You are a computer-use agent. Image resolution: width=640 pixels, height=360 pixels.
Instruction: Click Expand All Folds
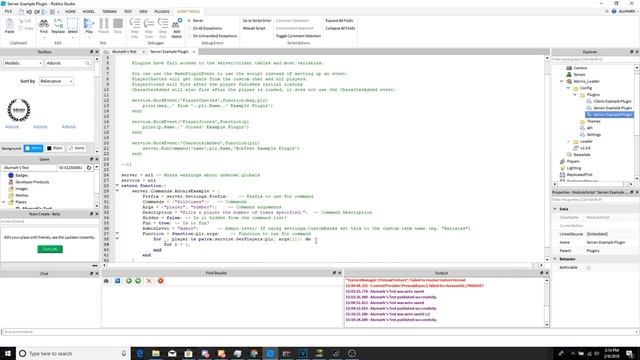(339, 20)
